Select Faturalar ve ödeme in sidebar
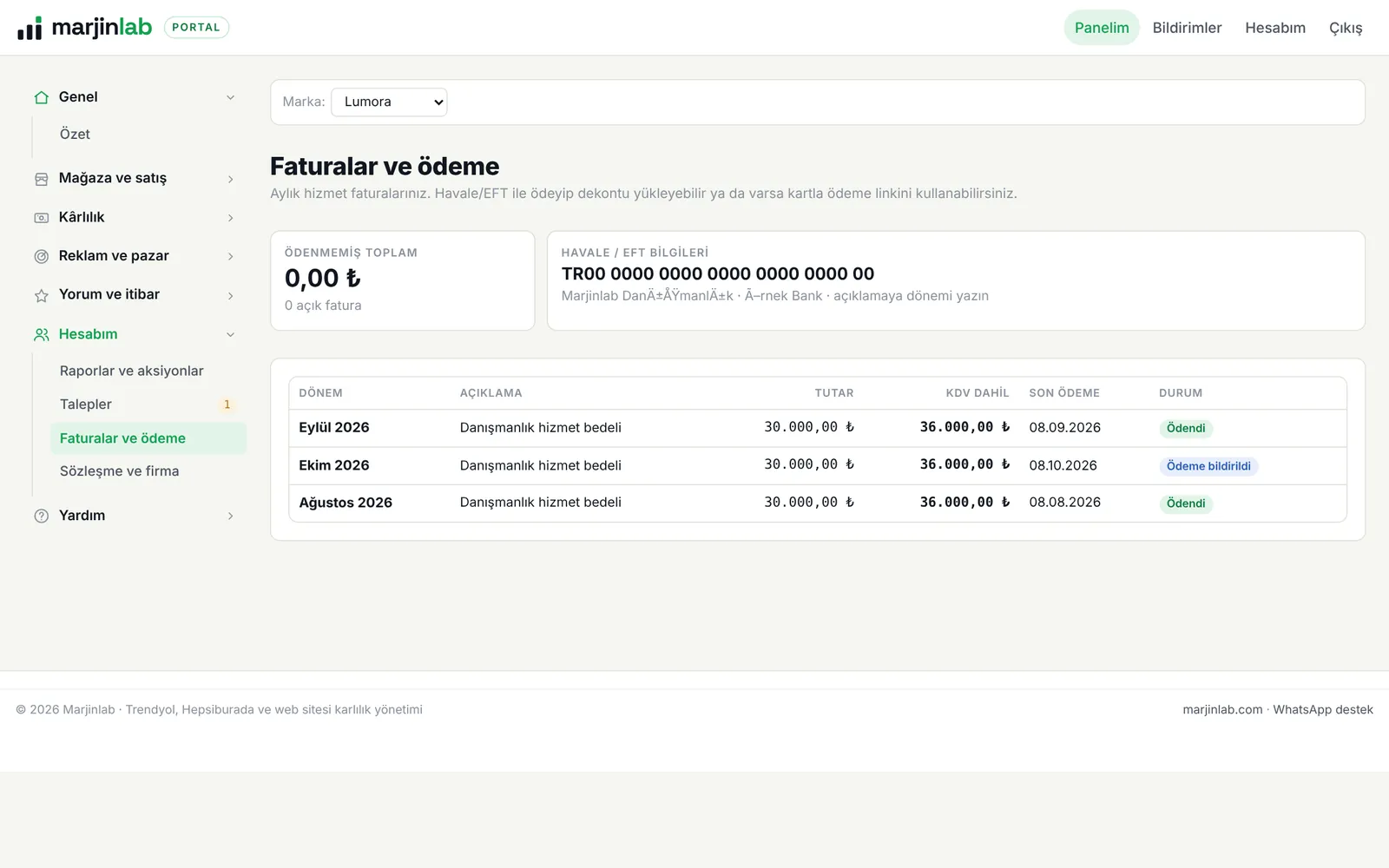 pyautogui.click(x=148, y=438)
